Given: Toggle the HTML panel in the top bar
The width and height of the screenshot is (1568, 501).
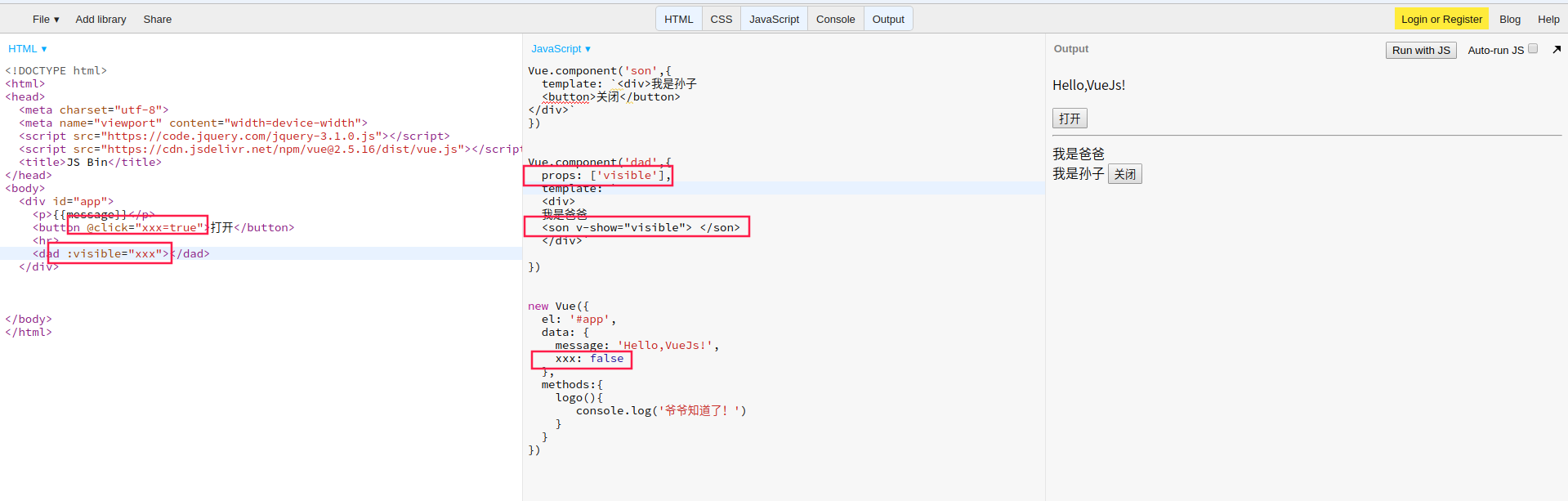Looking at the screenshot, I should (678, 19).
